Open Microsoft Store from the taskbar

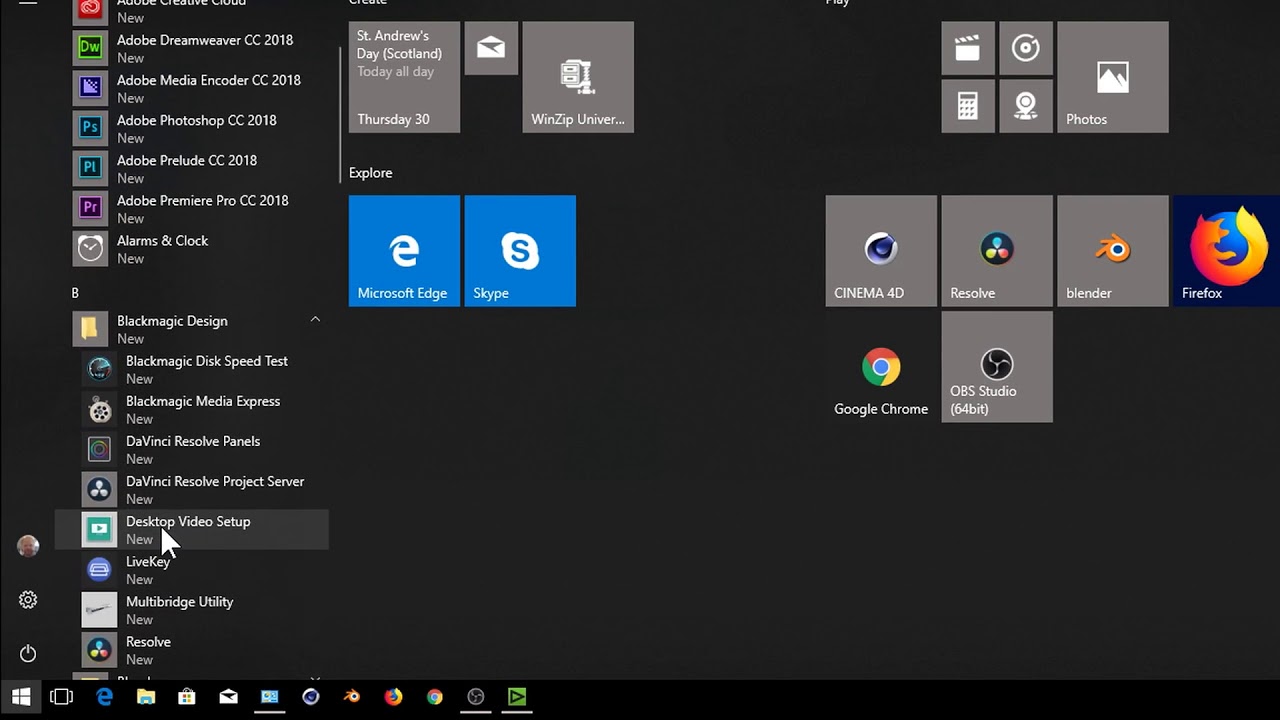click(x=187, y=697)
